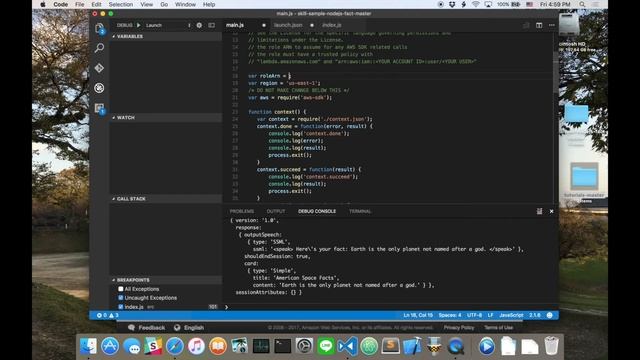Open debug console icon beside gear
Viewport: 640px width, 360px height.
(x=211, y=25)
